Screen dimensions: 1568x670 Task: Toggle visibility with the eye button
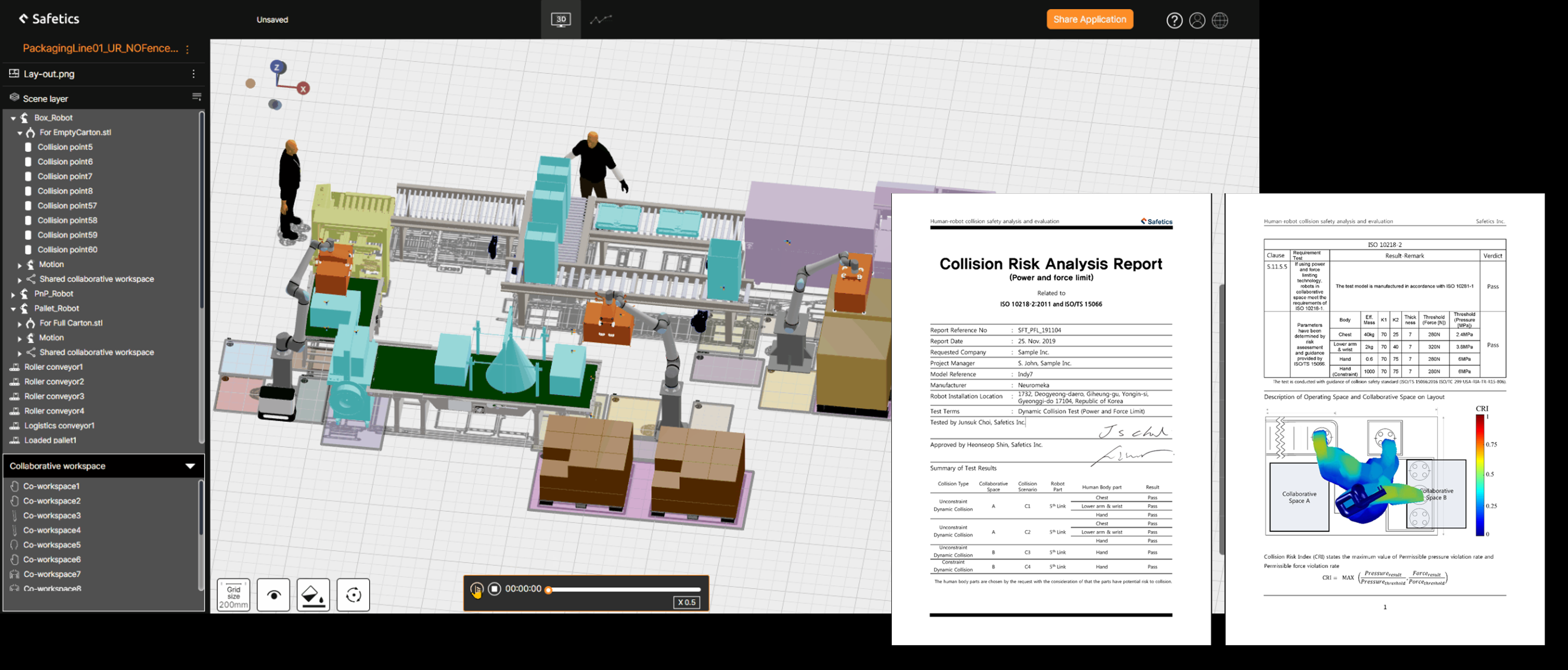(274, 595)
